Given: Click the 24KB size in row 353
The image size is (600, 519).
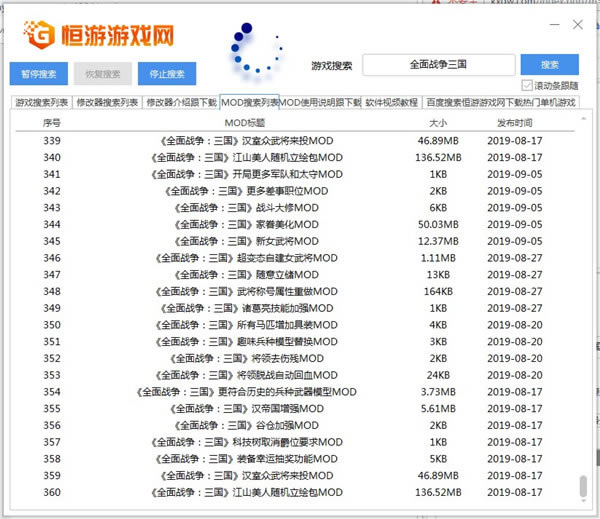Looking at the screenshot, I should click(438, 375).
